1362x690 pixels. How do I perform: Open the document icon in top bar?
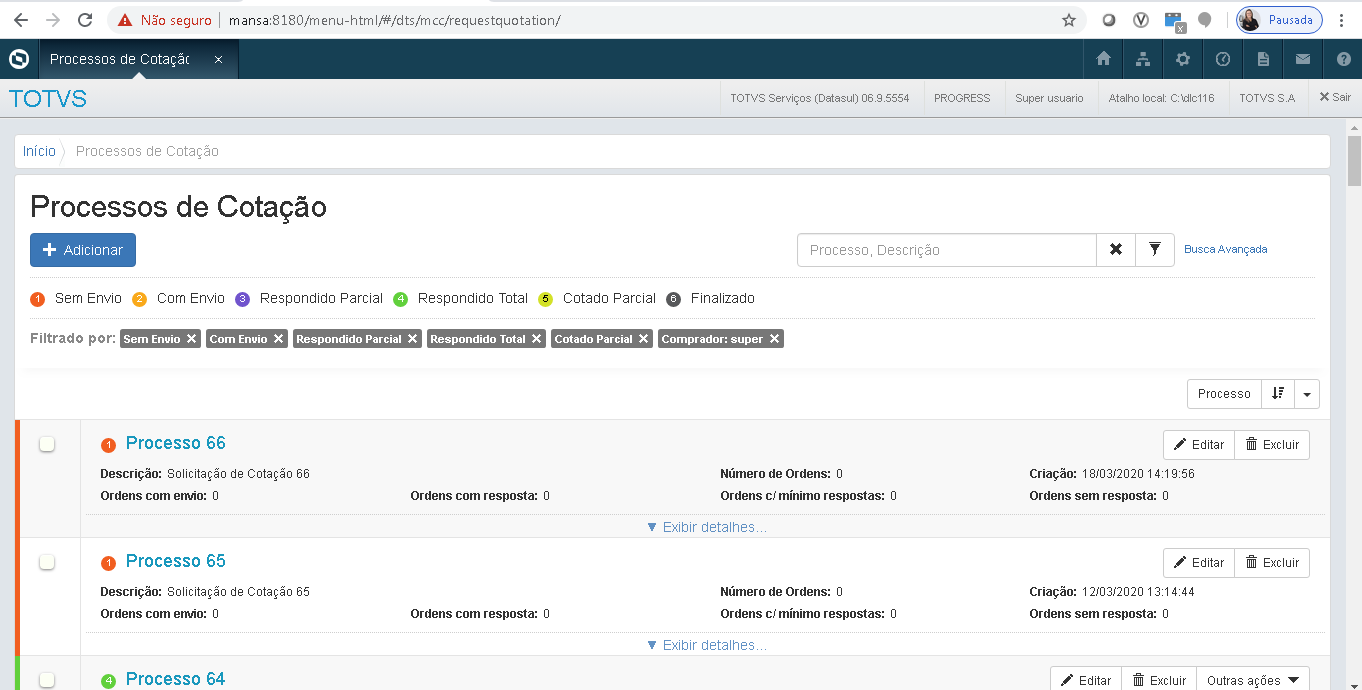pos(1263,59)
